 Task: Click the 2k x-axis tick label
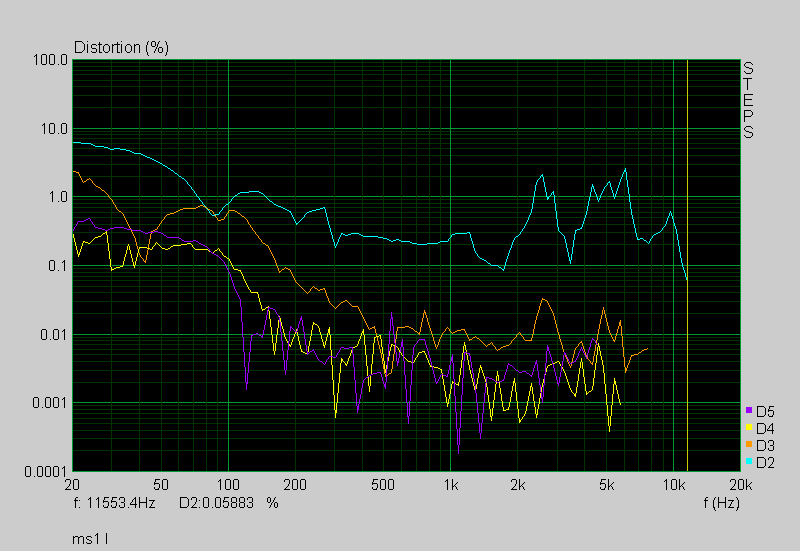point(517,485)
